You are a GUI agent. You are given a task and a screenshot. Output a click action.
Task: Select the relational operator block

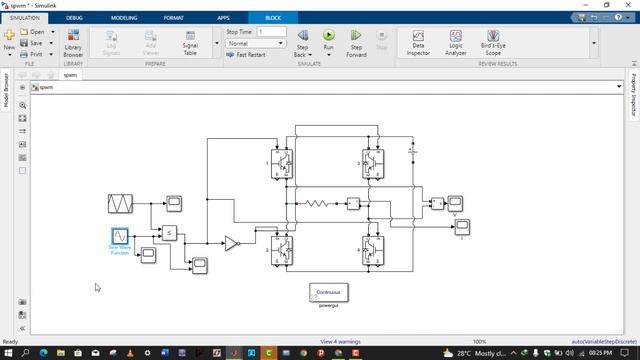(169, 233)
